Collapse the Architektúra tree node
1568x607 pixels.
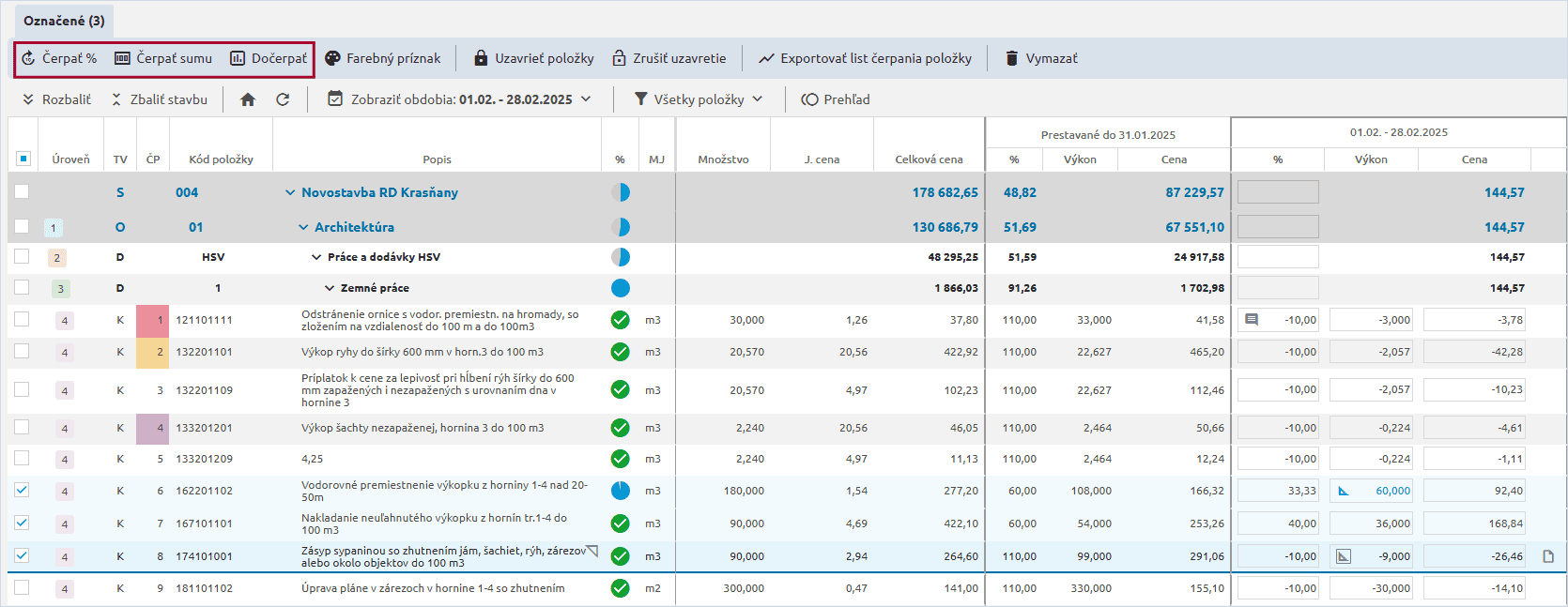pyautogui.click(x=303, y=227)
